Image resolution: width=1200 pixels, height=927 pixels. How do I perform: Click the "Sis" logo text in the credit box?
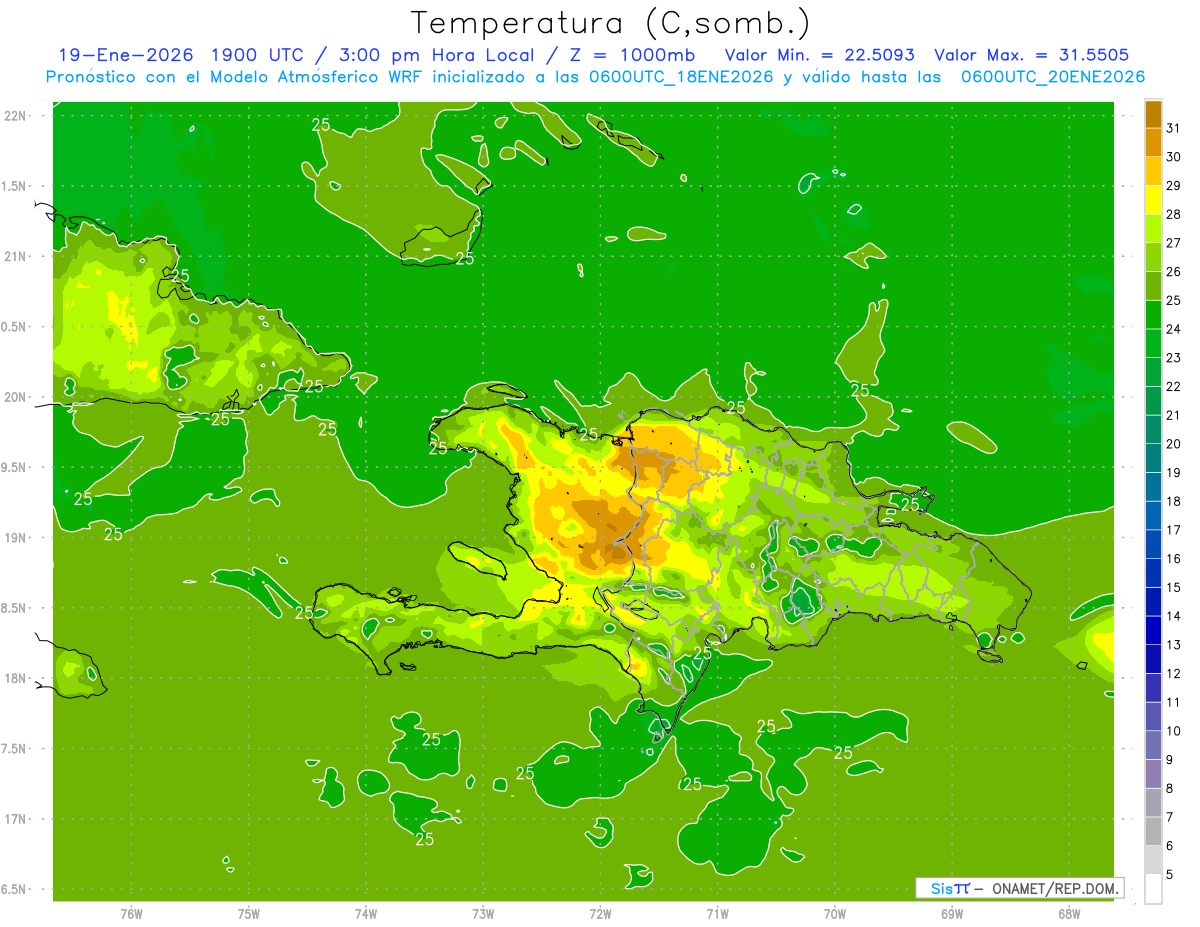941,888
